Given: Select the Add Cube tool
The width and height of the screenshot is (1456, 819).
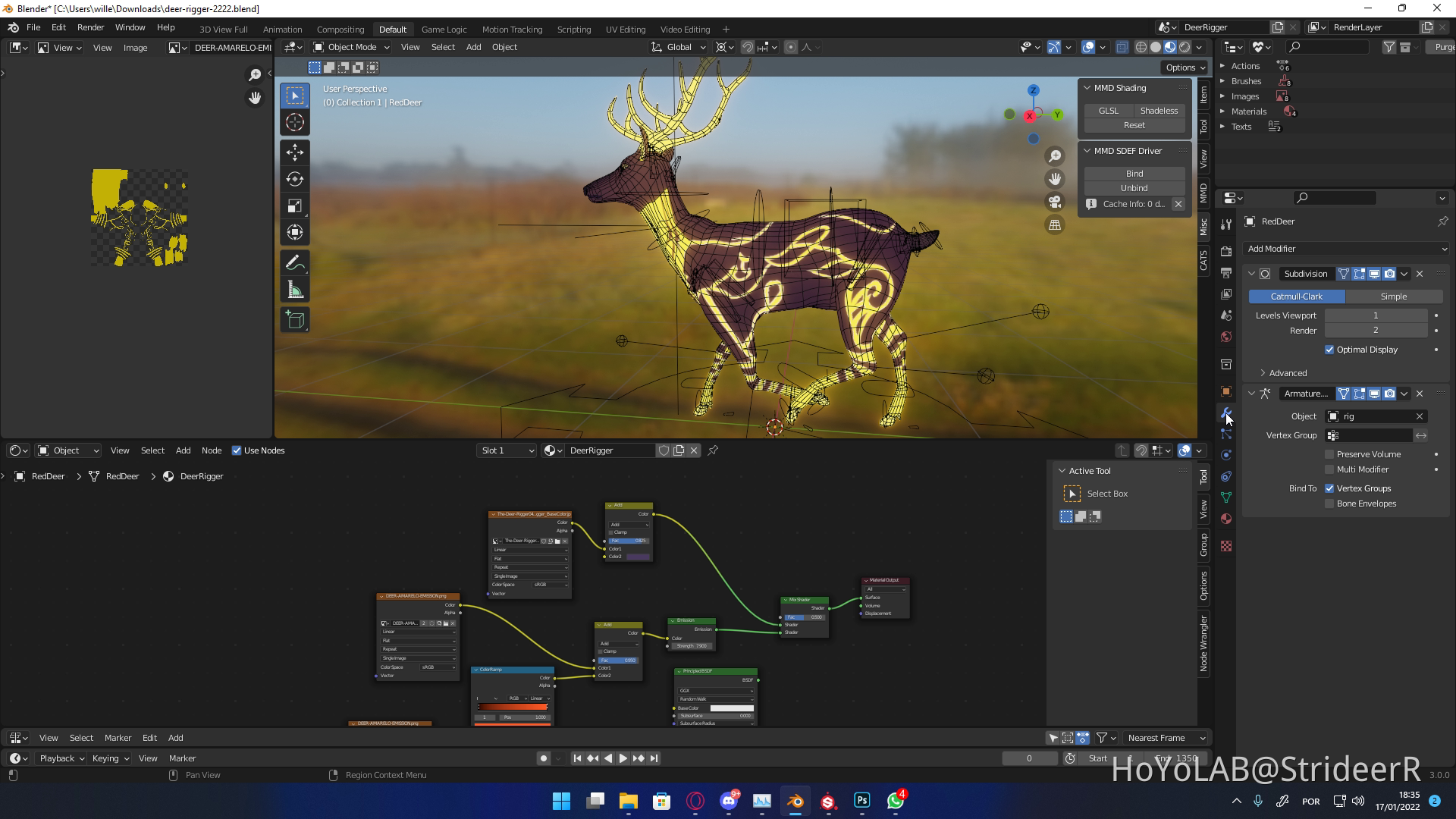Looking at the screenshot, I should tap(295, 320).
